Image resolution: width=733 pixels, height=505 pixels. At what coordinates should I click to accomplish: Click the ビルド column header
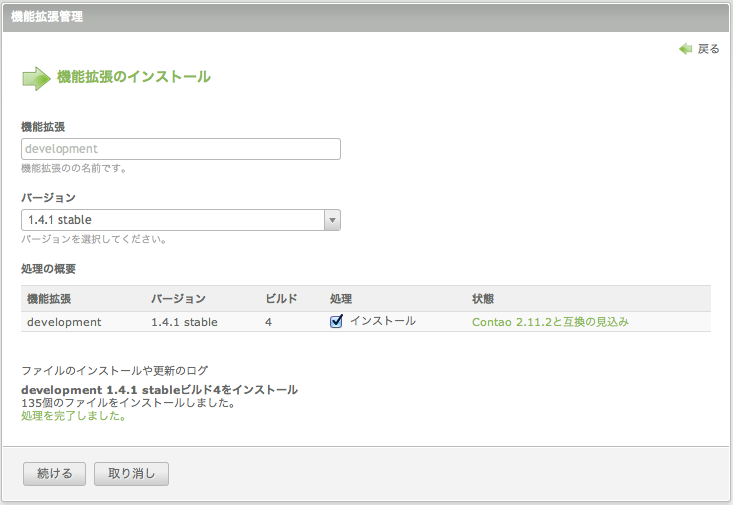(281, 299)
